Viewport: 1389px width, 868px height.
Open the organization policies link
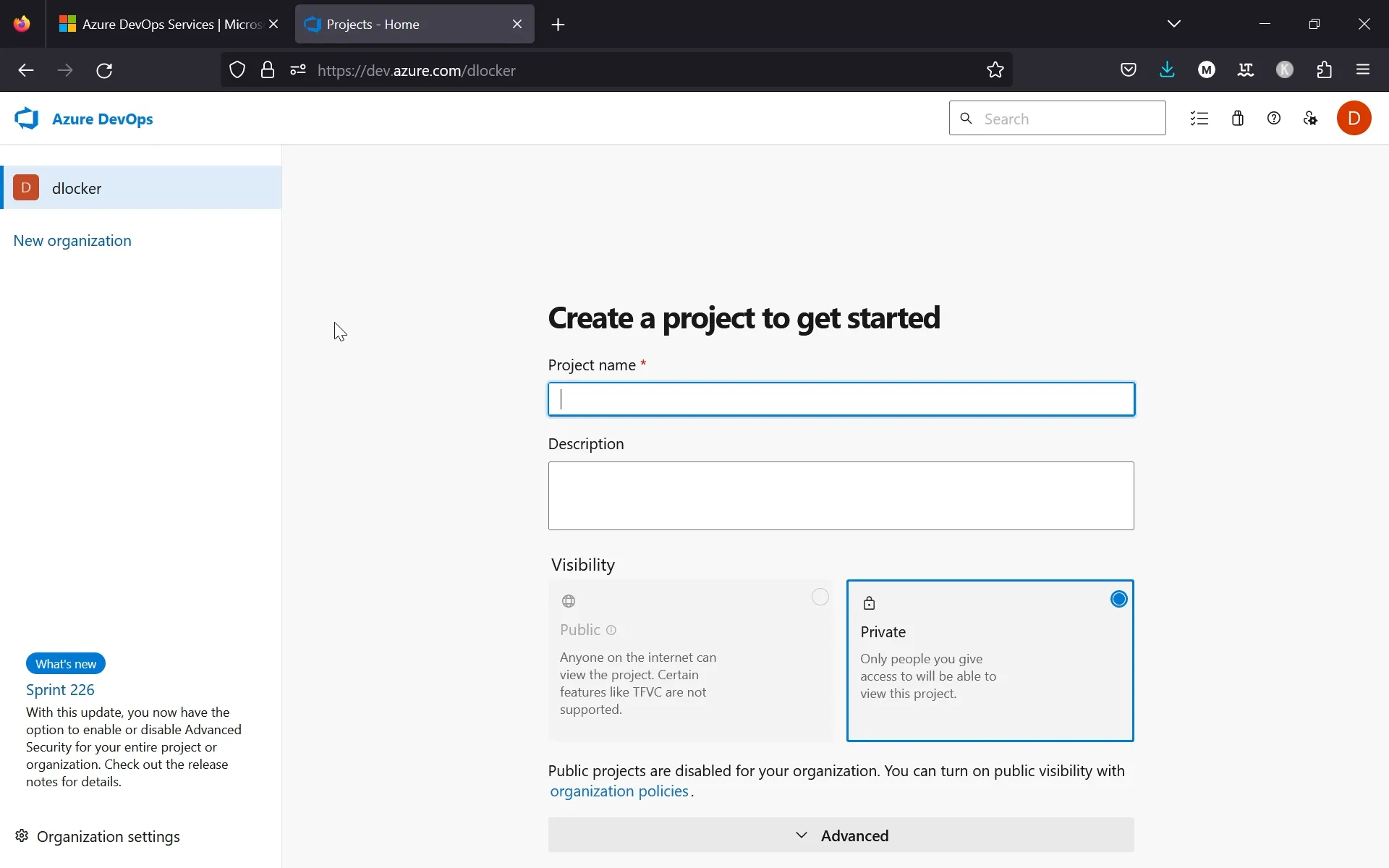point(619,791)
